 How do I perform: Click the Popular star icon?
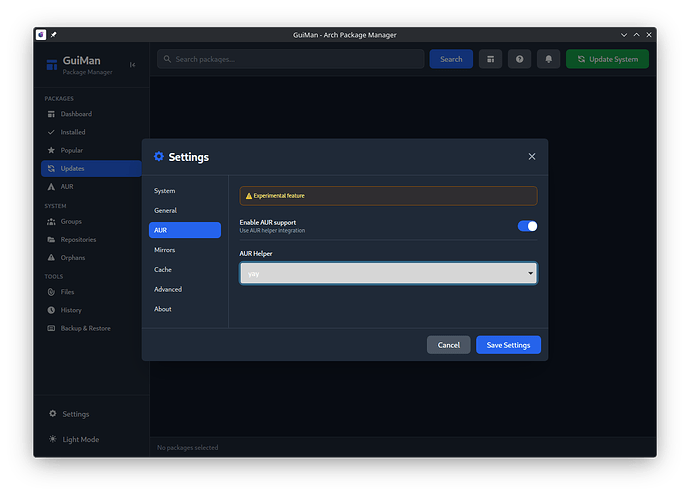click(x=51, y=150)
